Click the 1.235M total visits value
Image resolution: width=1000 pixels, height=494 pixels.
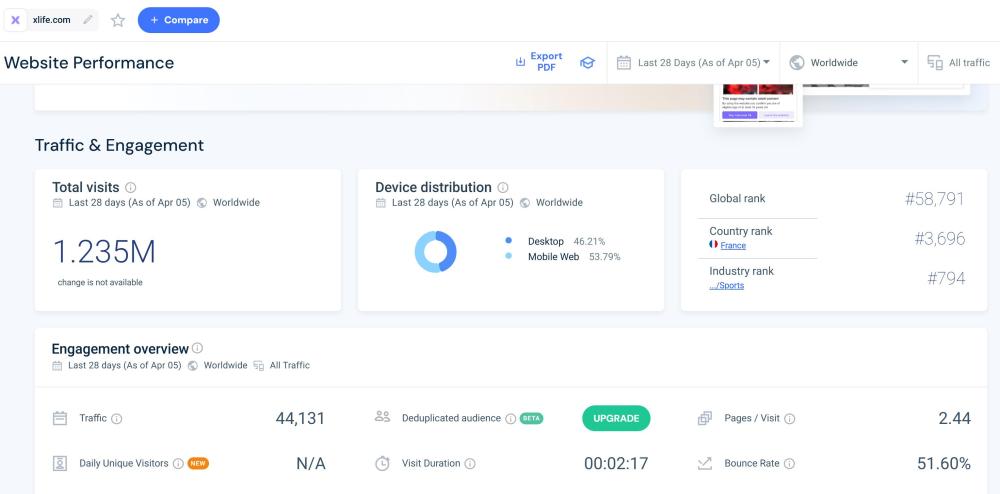[x=104, y=252]
